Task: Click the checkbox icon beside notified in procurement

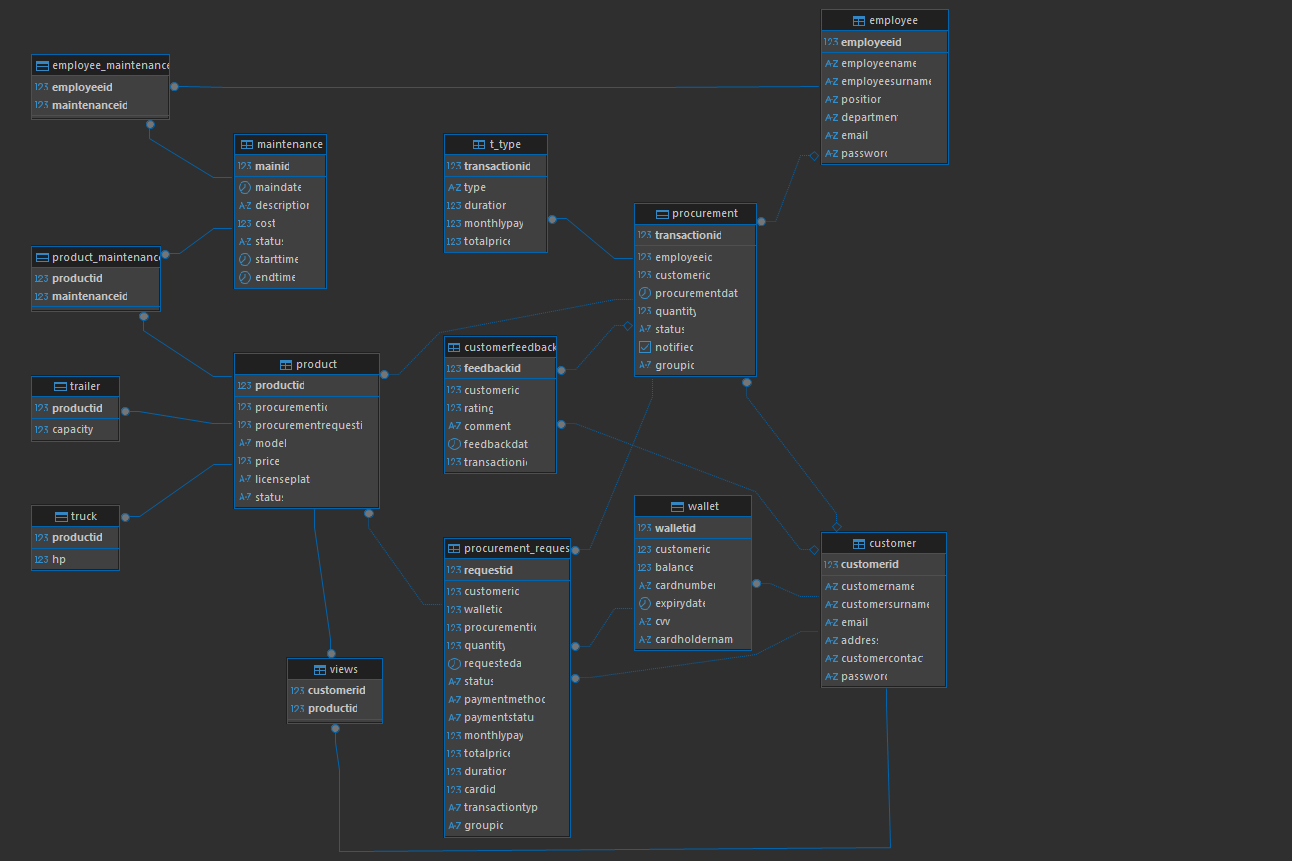Action: tap(644, 347)
